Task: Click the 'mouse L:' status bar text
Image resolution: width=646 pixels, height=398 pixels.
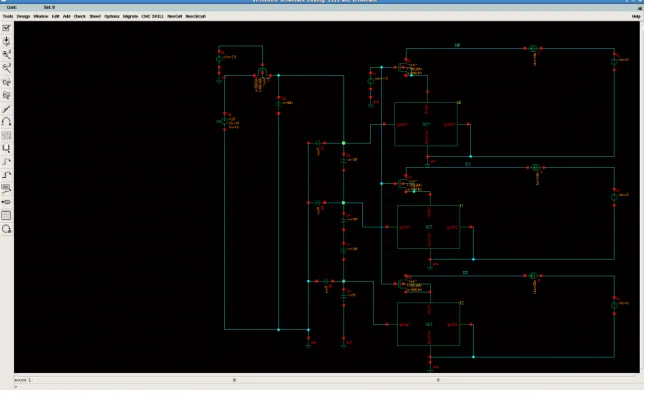Action: (x=23, y=380)
